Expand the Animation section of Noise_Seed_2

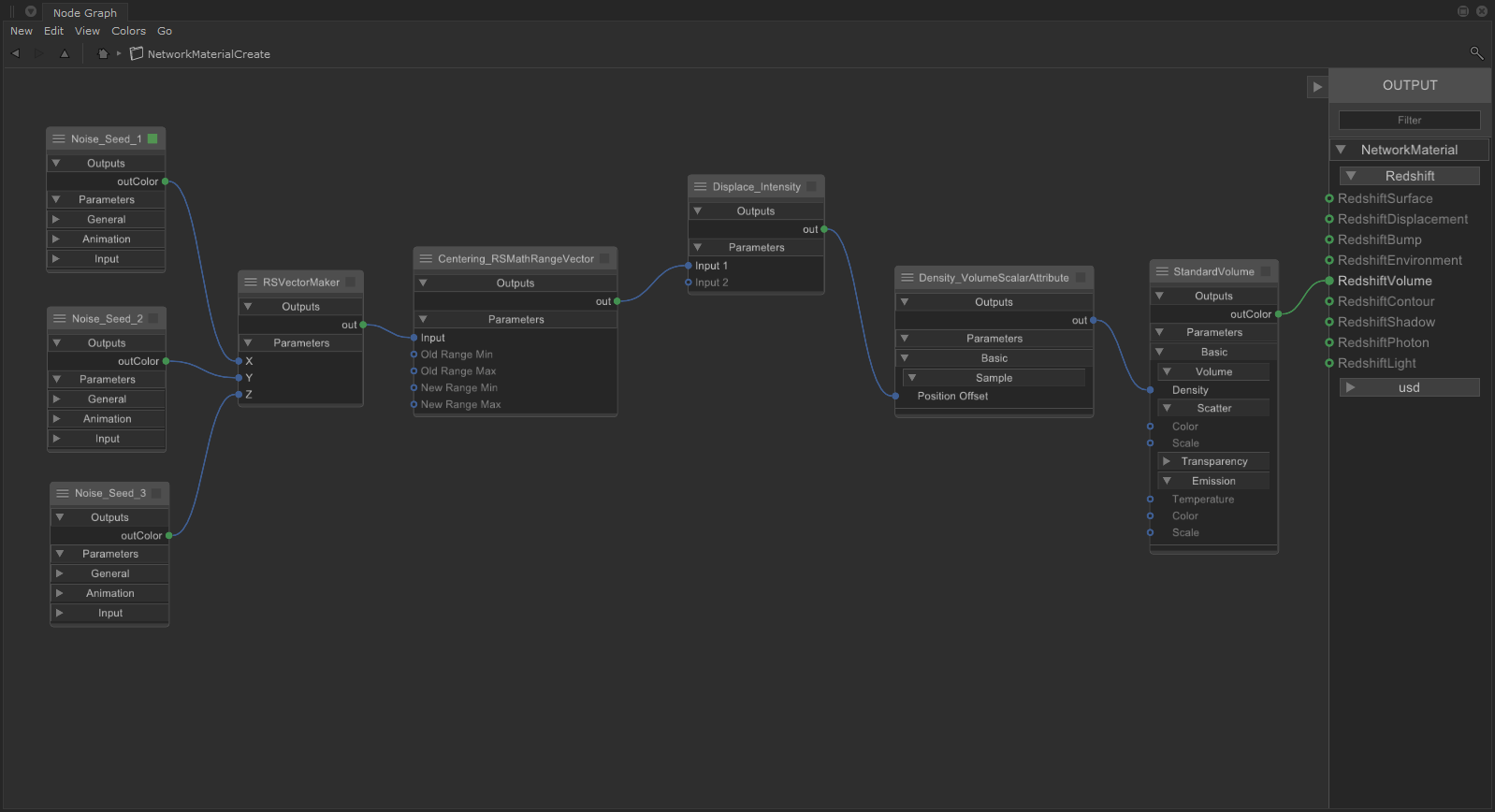point(57,418)
